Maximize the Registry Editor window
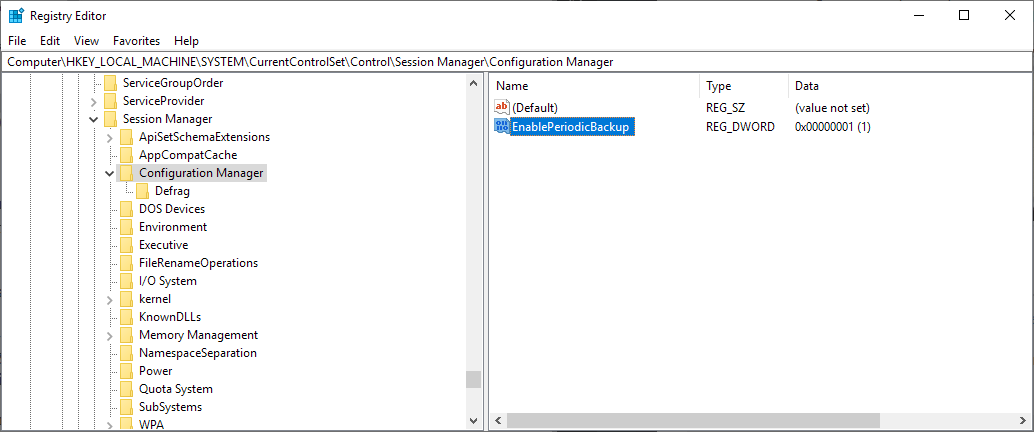 click(x=963, y=16)
